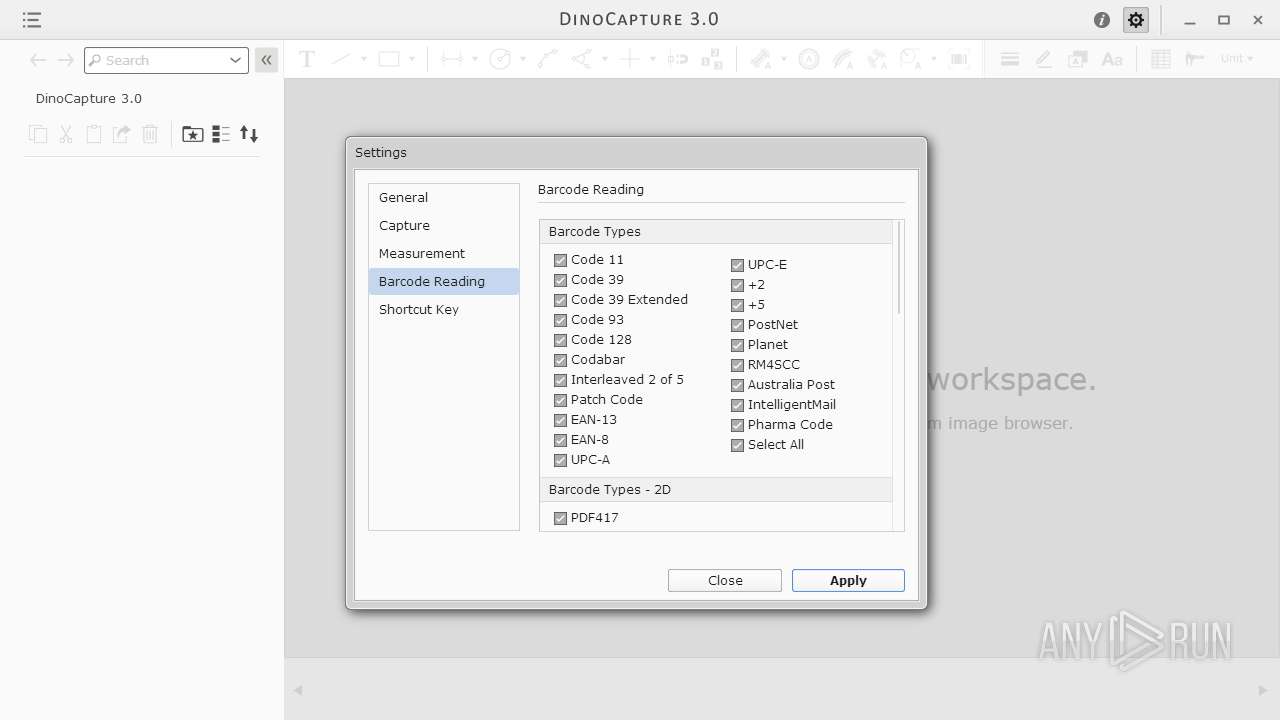Viewport: 1280px width, 720px height.
Task: Toggle the Codabar checkbox
Action: (560, 360)
